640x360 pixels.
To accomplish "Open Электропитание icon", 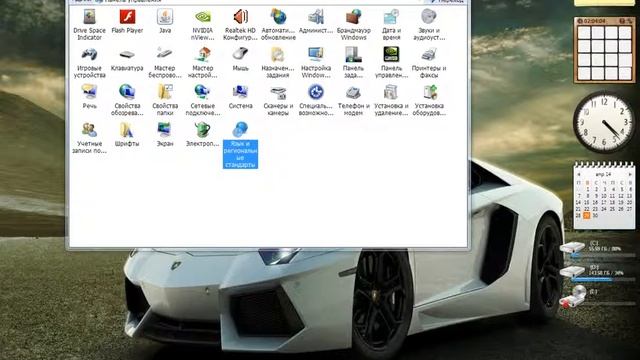I will tap(202, 135).
